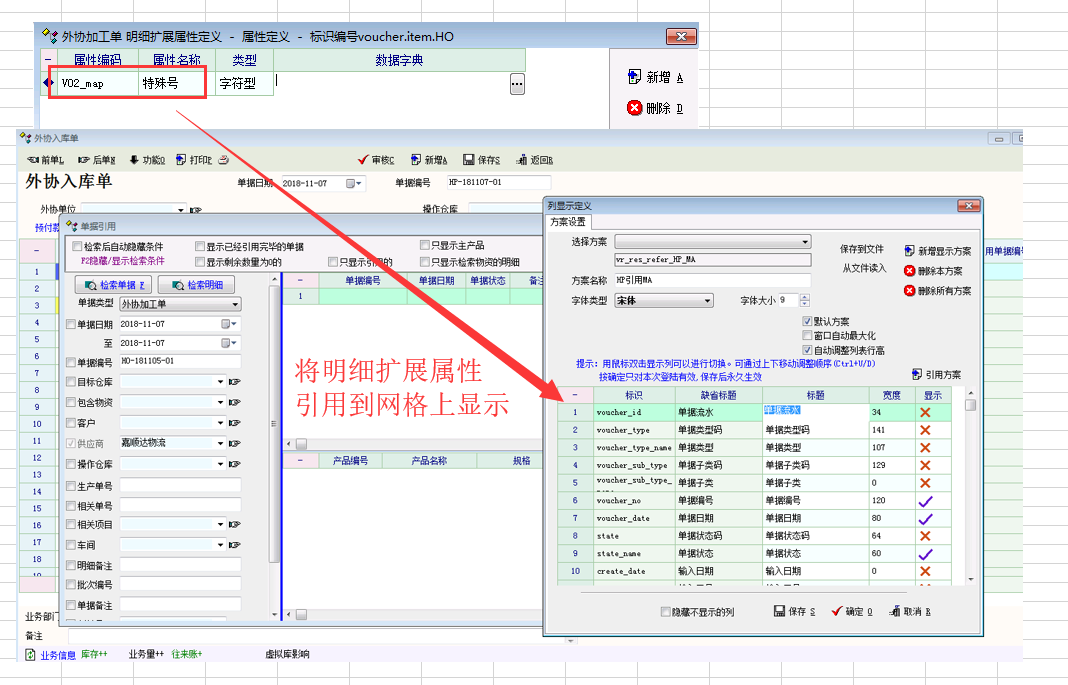Switch to the 方案设置 tab
1068x685 pixels.
coord(570,222)
